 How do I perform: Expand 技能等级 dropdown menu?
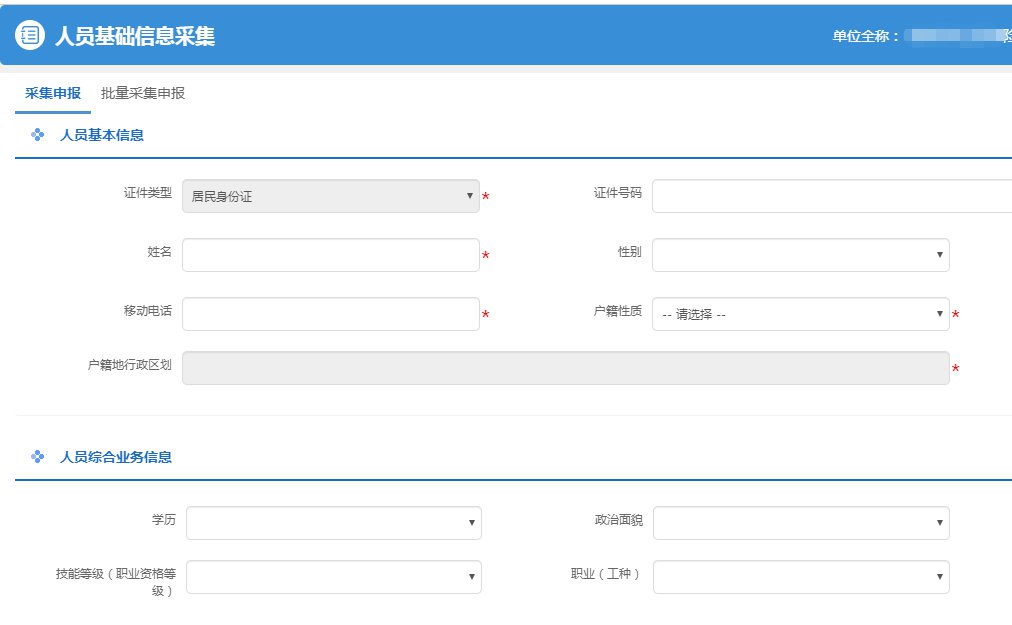tap(333, 577)
